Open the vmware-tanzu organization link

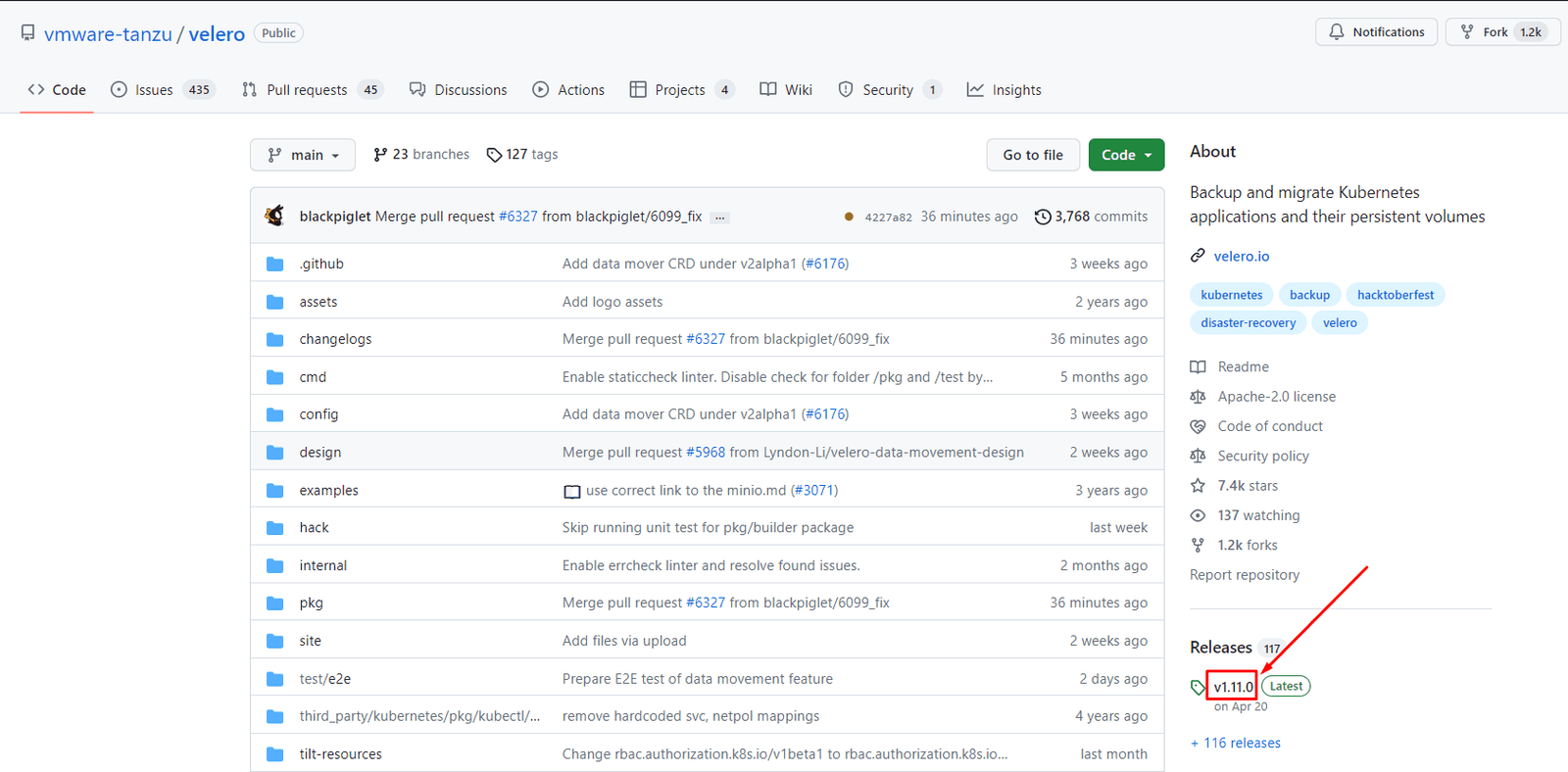108,34
